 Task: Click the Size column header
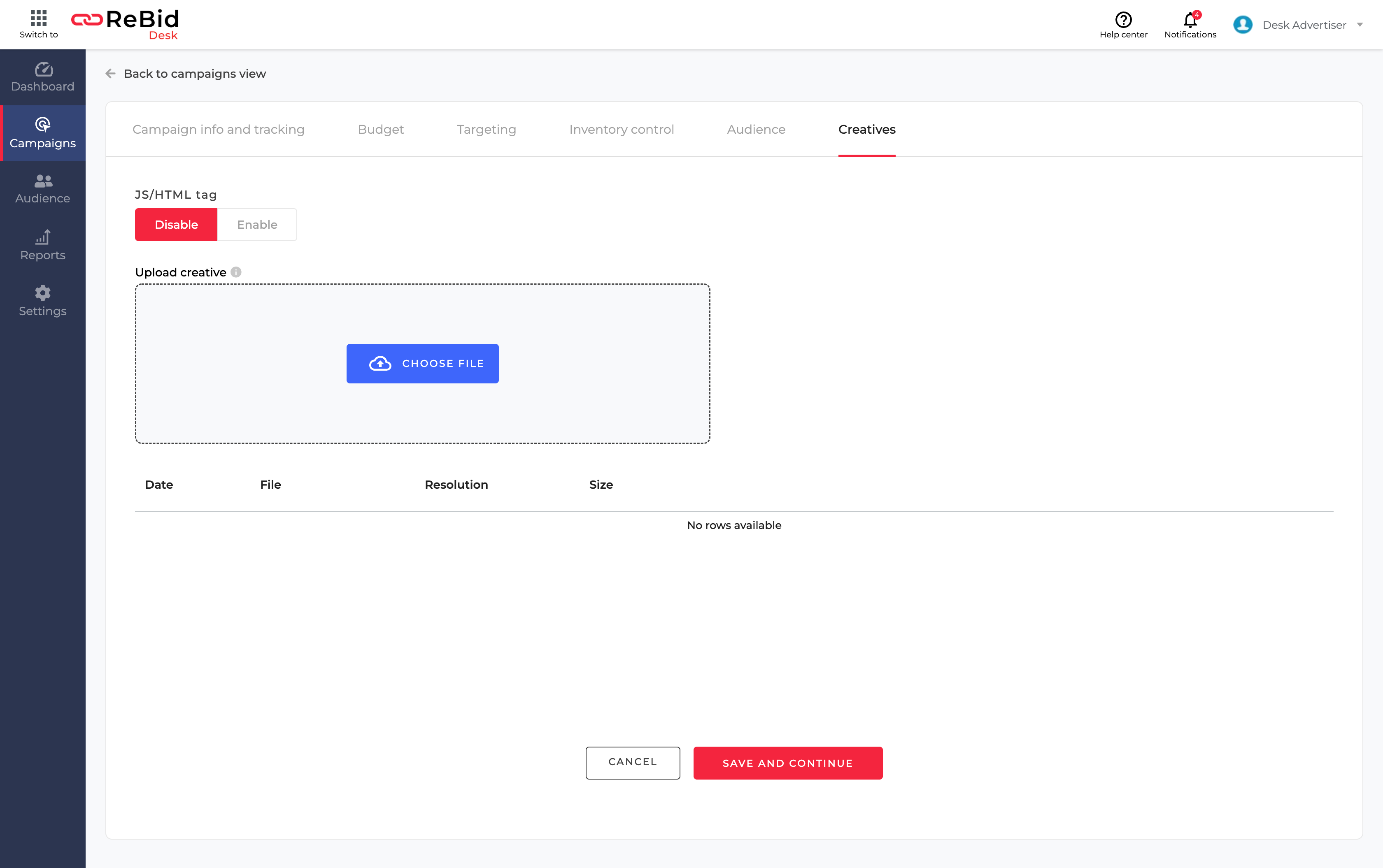tap(601, 485)
